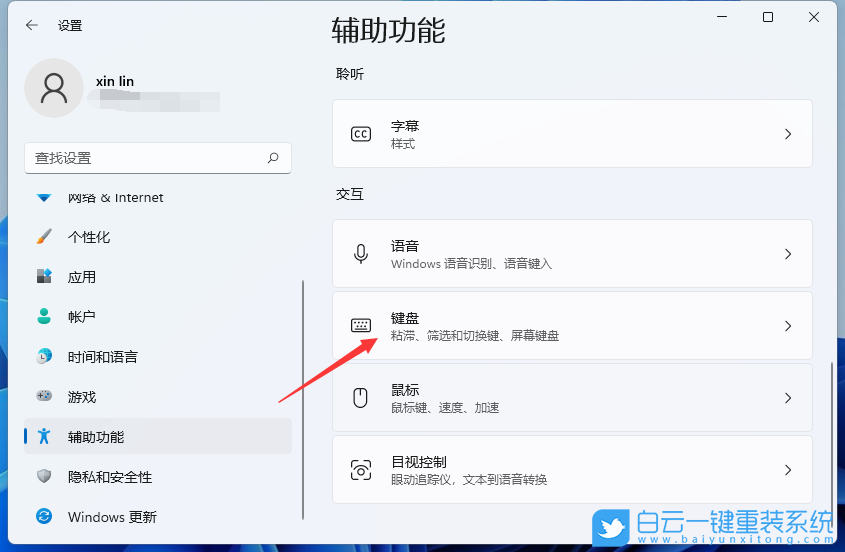Click the search magnifier icon
This screenshot has height=552, width=845.
[x=273, y=158]
